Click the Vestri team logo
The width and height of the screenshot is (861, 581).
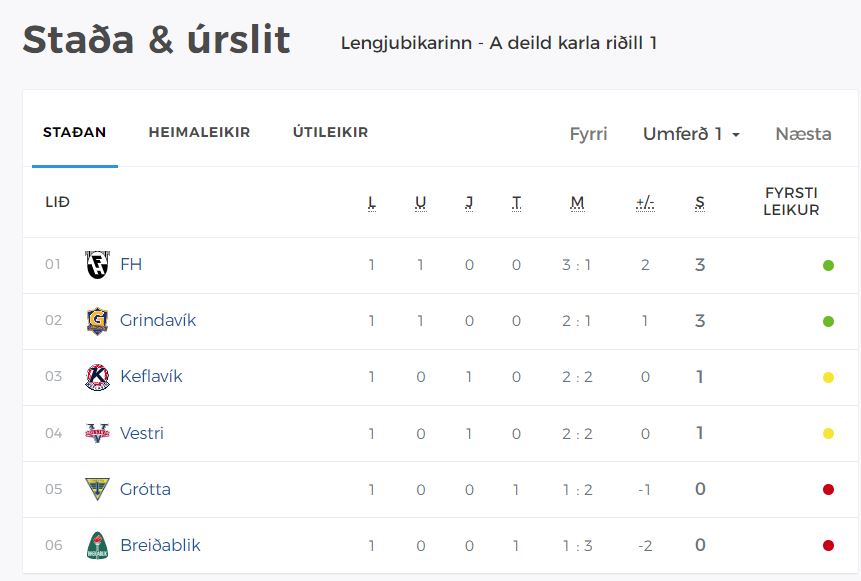pos(97,433)
